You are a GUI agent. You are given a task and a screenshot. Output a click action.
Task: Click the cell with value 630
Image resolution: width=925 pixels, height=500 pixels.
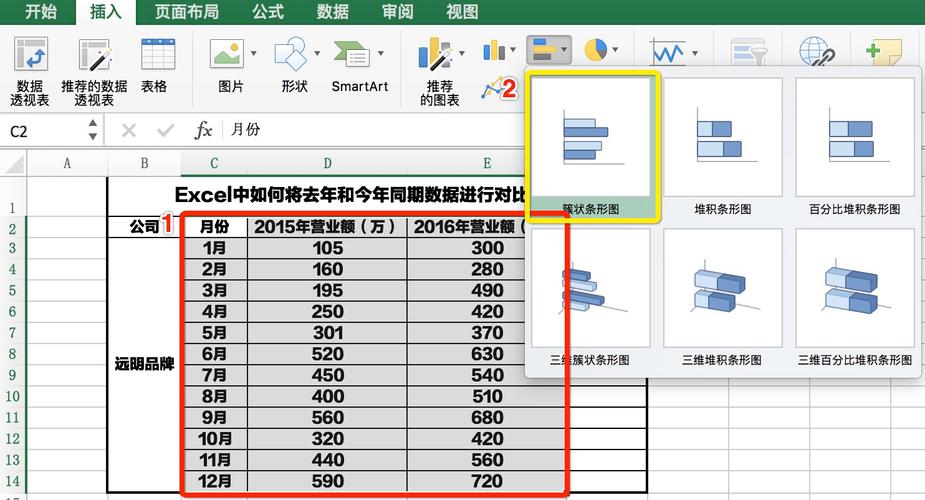click(x=487, y=354)
